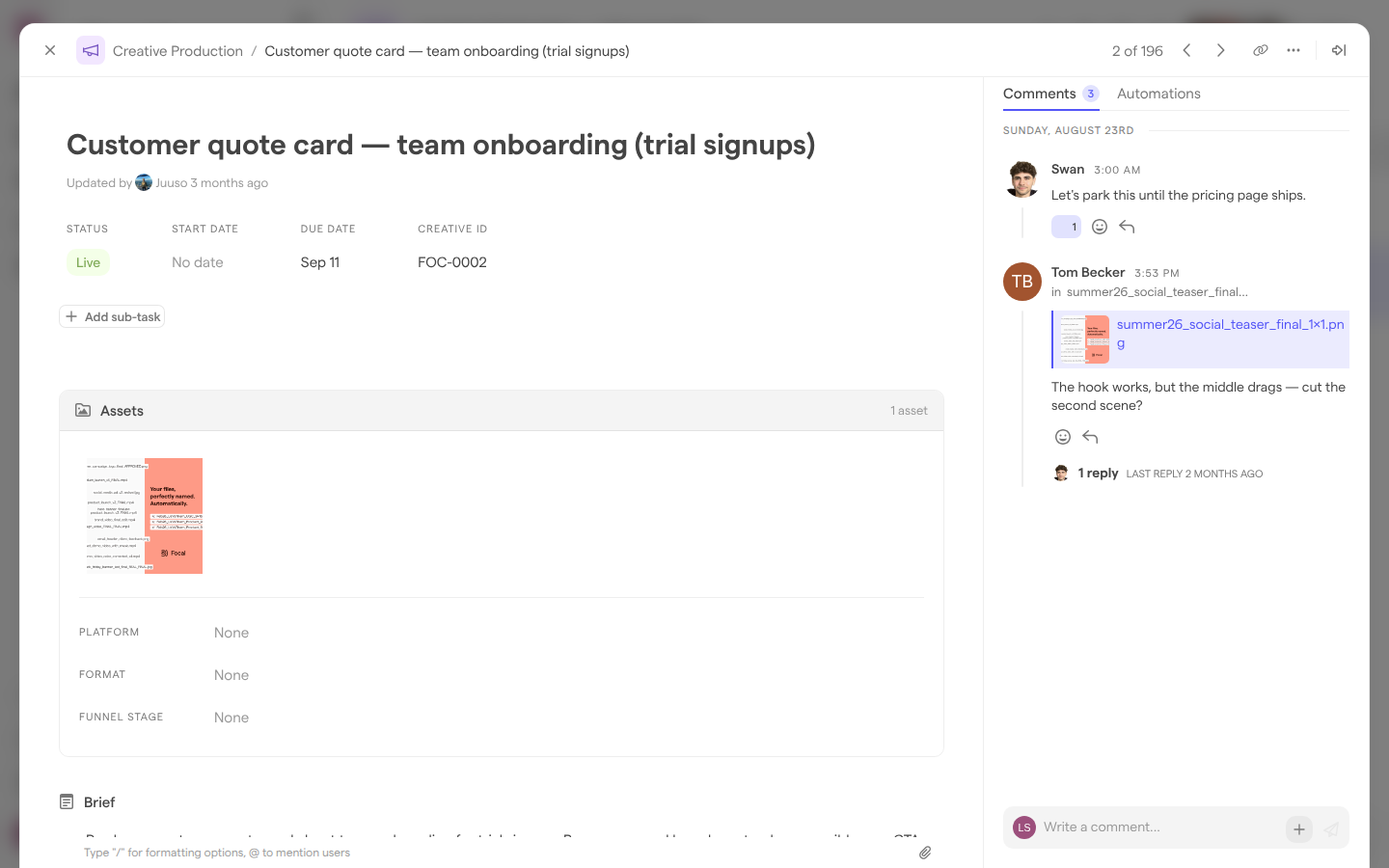Open Tom Becker's TB avatar
The height and width of the screenshot is (868, 1389).
[x=1022, y=282]
